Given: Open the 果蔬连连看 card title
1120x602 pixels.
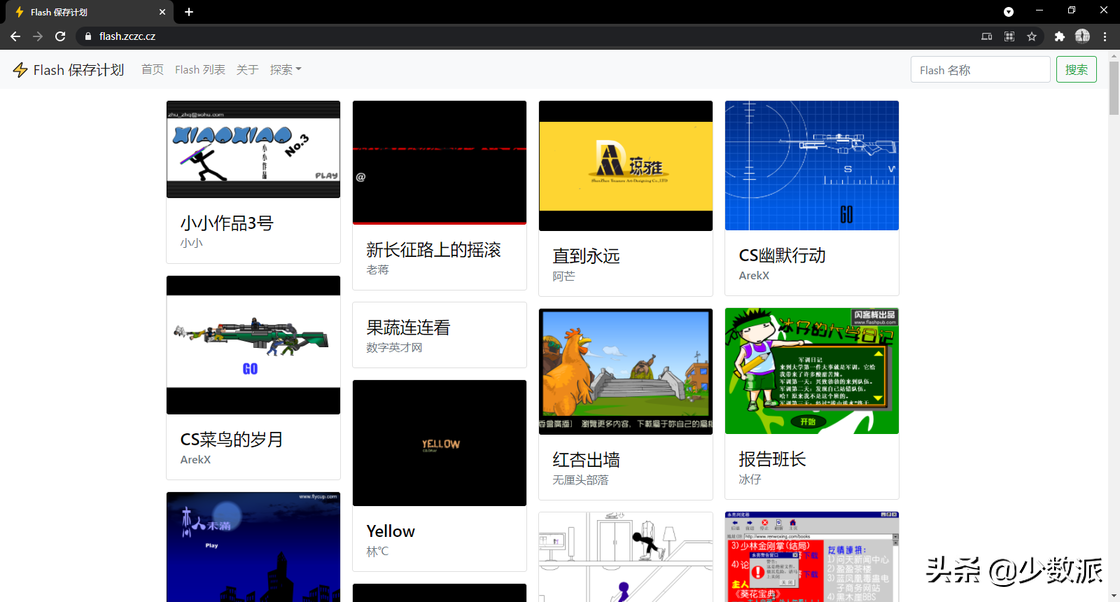Looking at the screenshot, I should (x=408, y=327).
